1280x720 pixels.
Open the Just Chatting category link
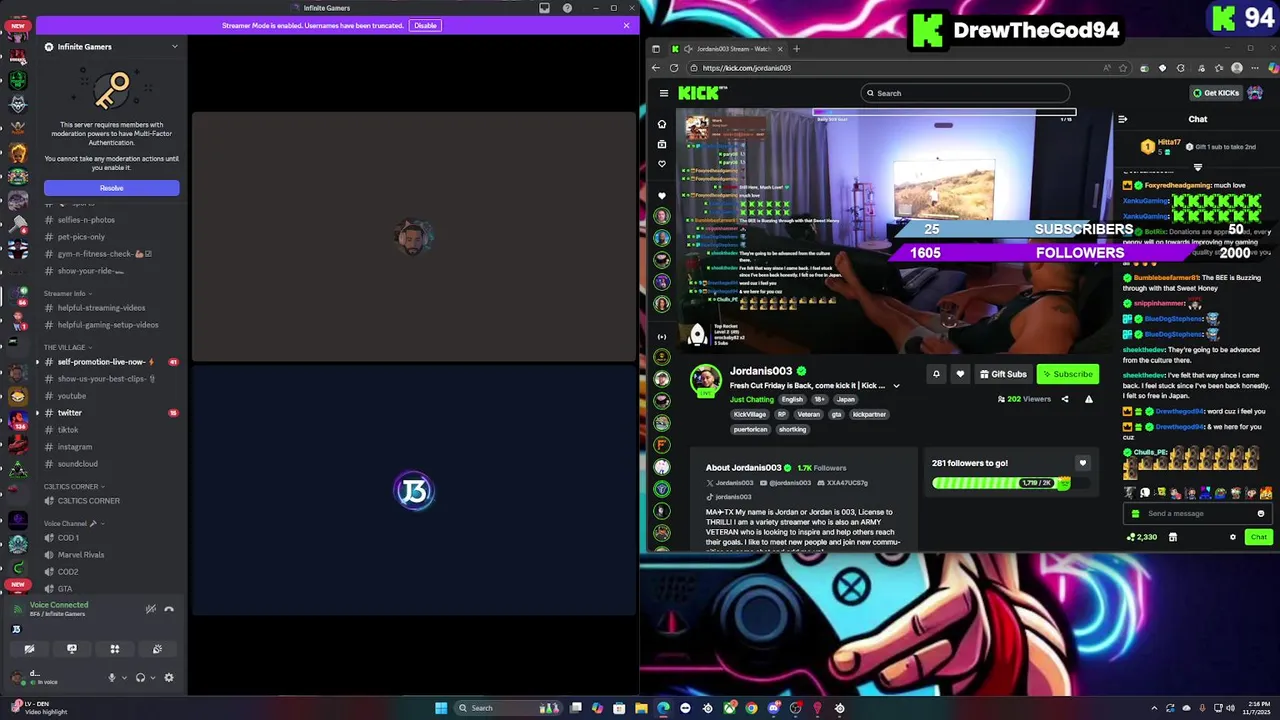[752, 399]
